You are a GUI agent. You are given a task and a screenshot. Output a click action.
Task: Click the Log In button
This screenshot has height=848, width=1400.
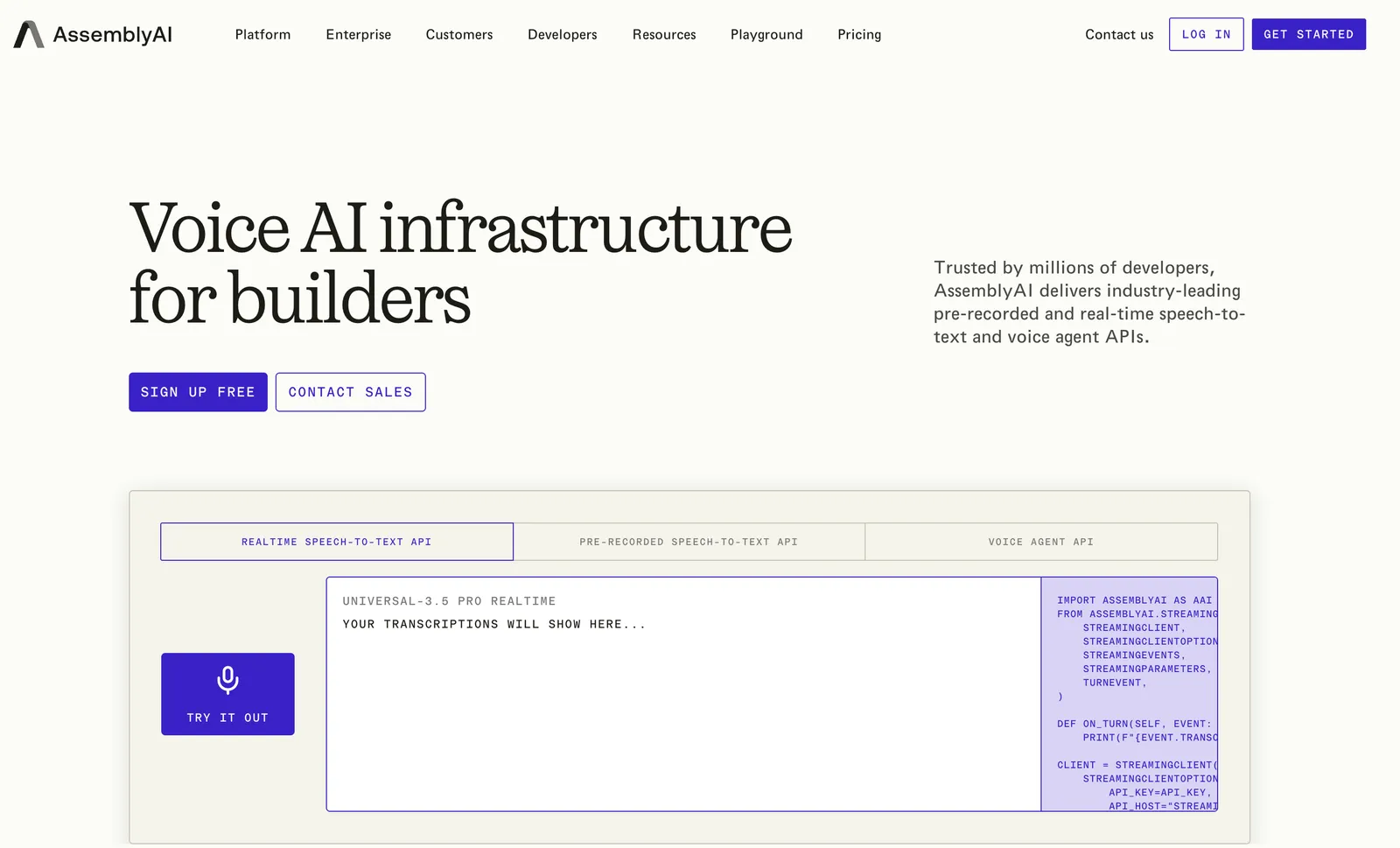[1207, 34]
